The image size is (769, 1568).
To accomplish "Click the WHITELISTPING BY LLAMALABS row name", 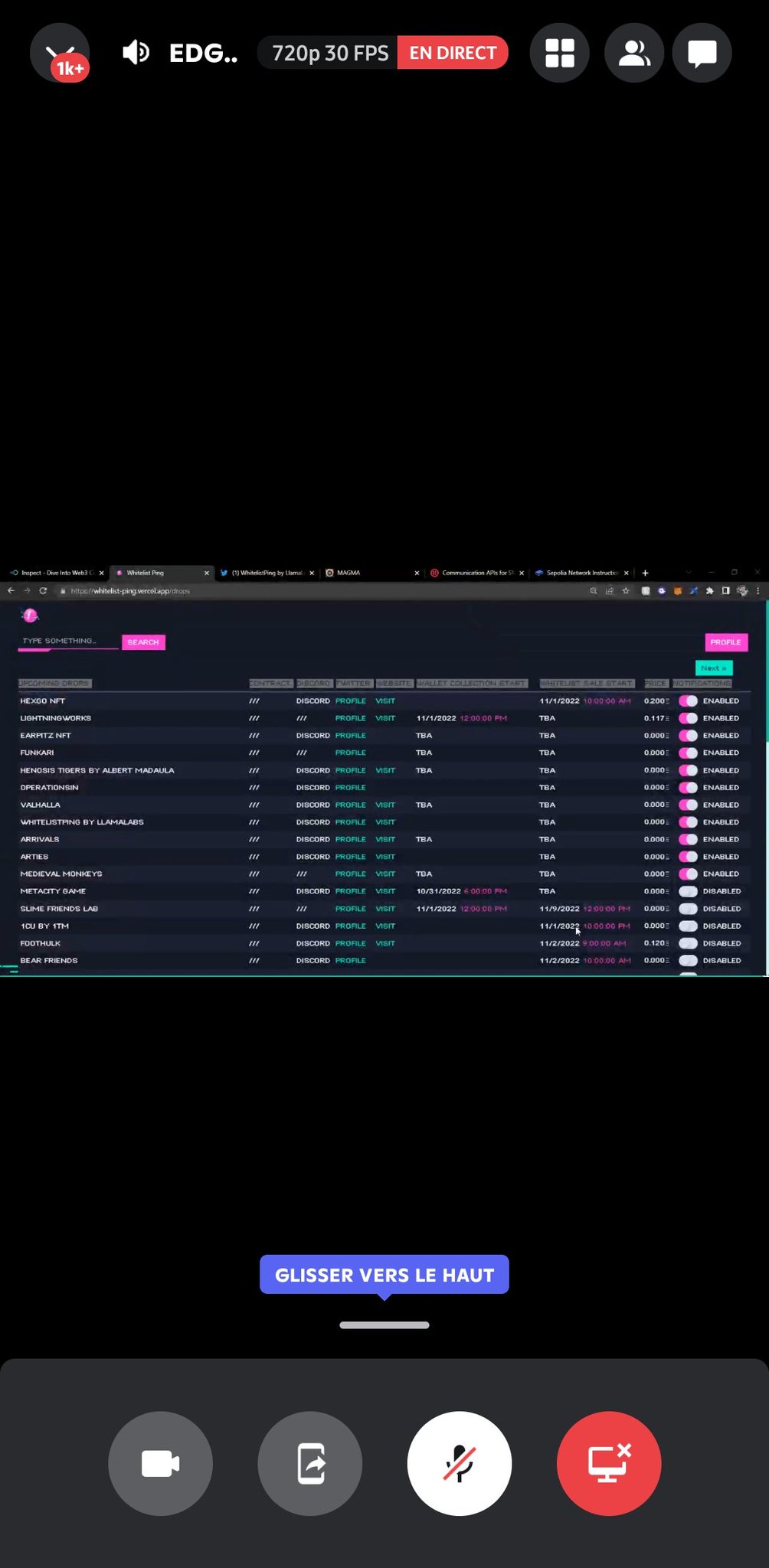I will click(x=82, y=822).
